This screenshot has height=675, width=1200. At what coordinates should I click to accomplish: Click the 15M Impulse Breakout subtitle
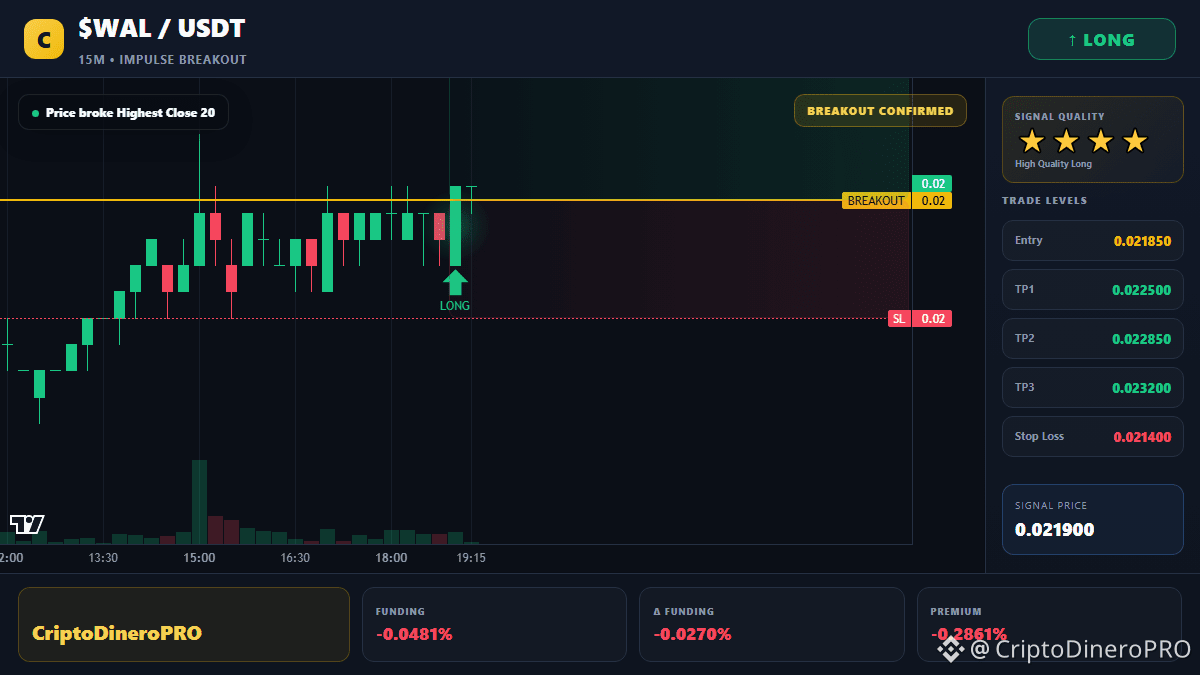pos(162,60)
